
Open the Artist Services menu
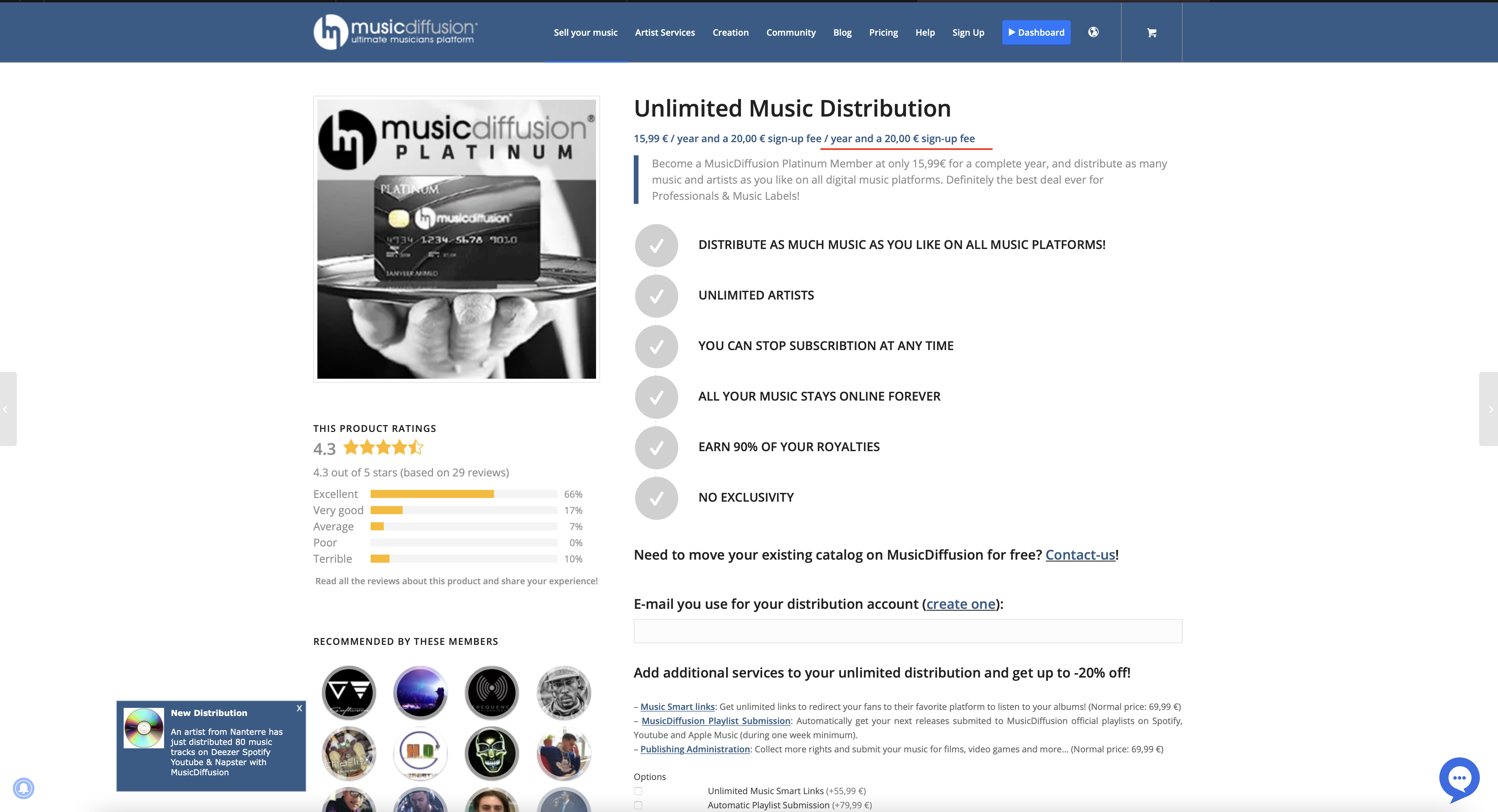(x=665, y=33)
